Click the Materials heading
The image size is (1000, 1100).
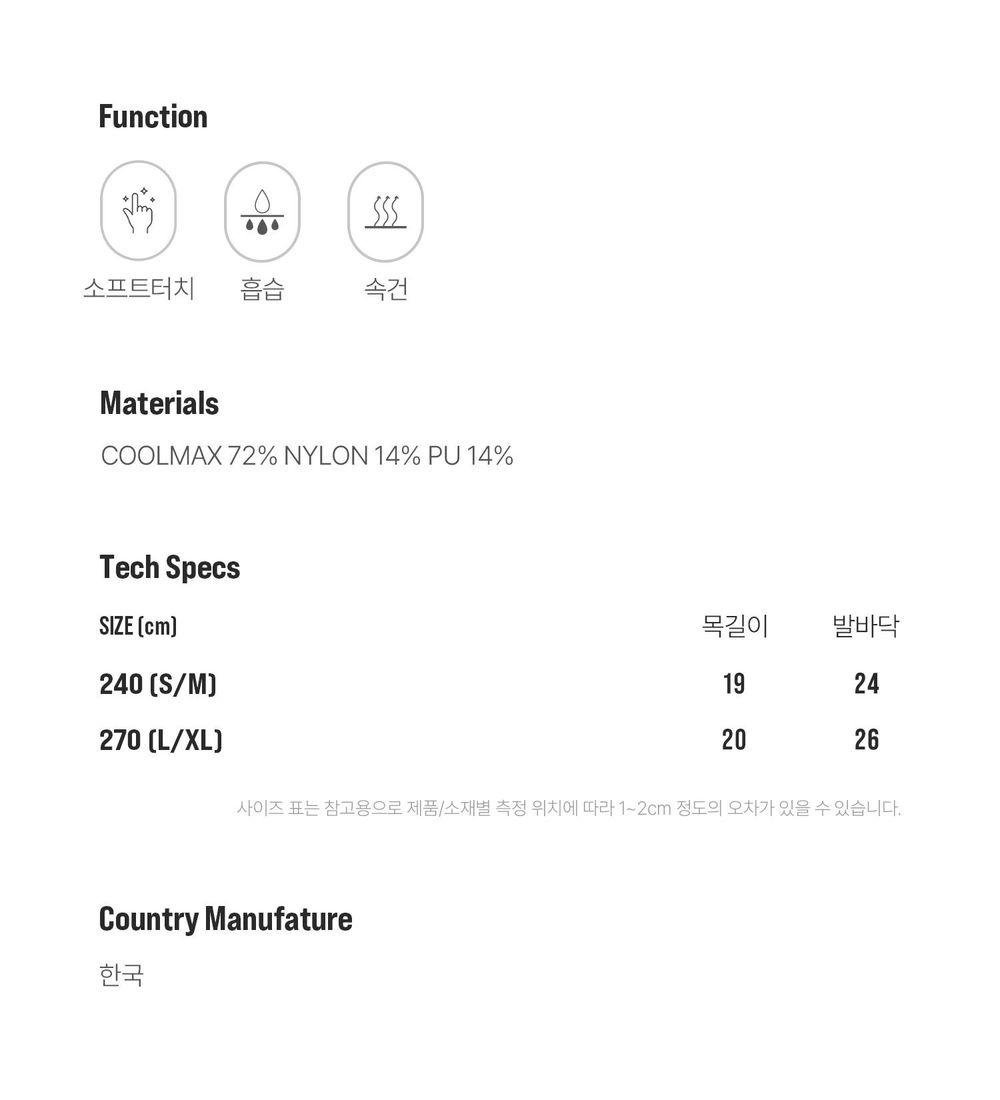[x=159, y=403]
